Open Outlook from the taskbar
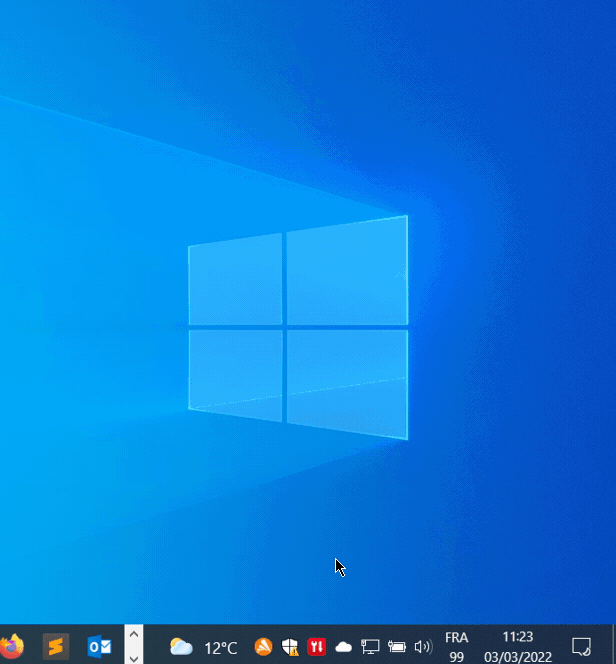The width and height of the screenshot is (616, 664). pos(99,646)
